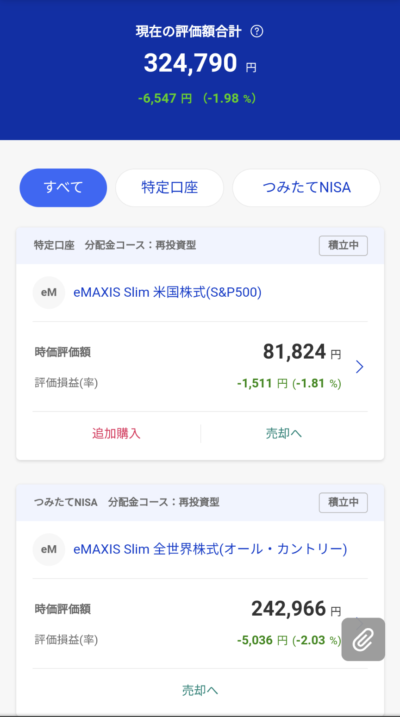This screenshot has width=400, height=717.
Task: Tap the -6,547 円 total loss figure
Action: 165,98
